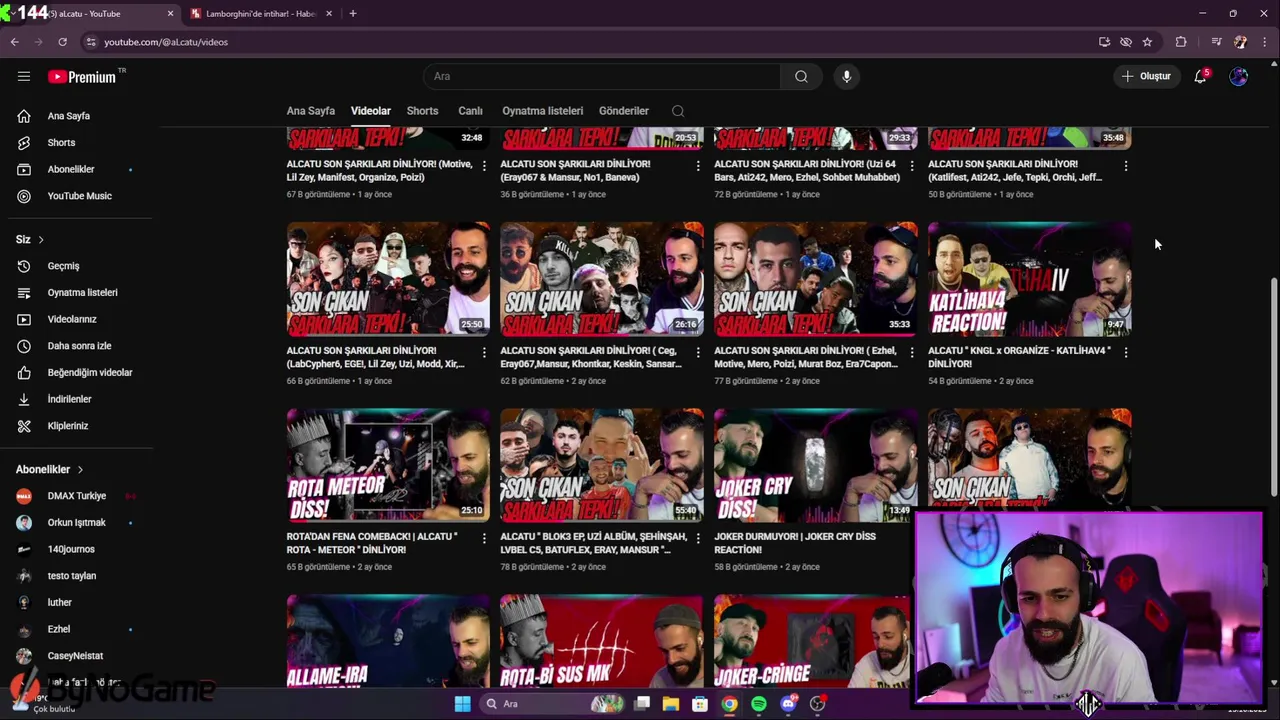The image size is (1280, 720).
Task: Switch to the Ana Sayfa channel tab
Action: pyautogui.click(x=311, y=111)
